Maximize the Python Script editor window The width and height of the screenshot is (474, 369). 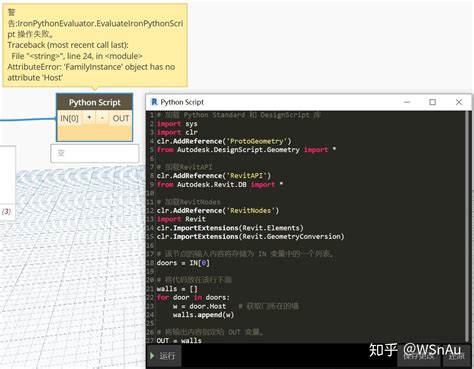pos(433,102)
